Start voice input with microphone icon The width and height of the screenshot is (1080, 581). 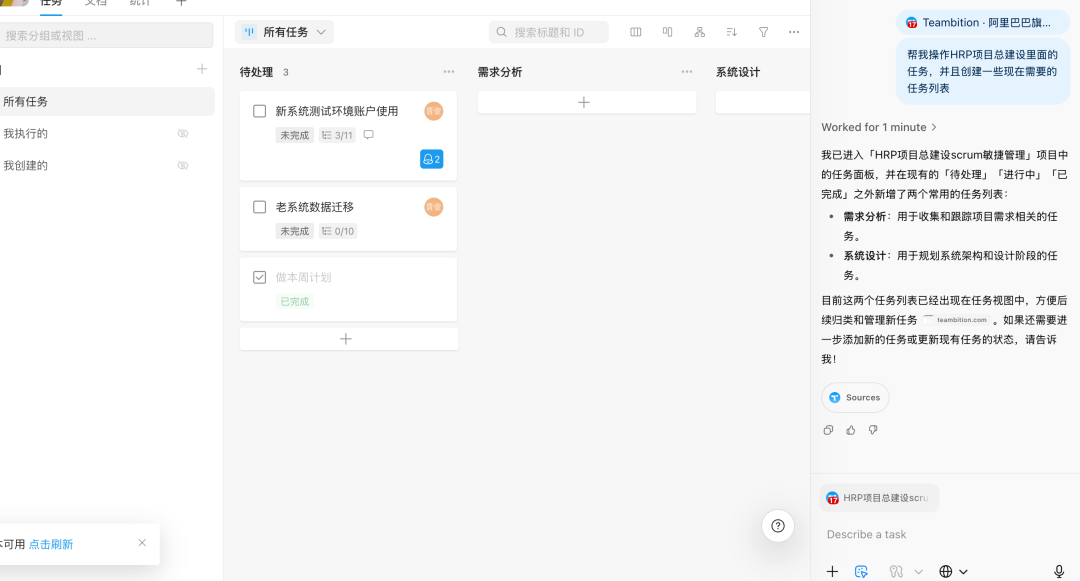coord(1059,571)
